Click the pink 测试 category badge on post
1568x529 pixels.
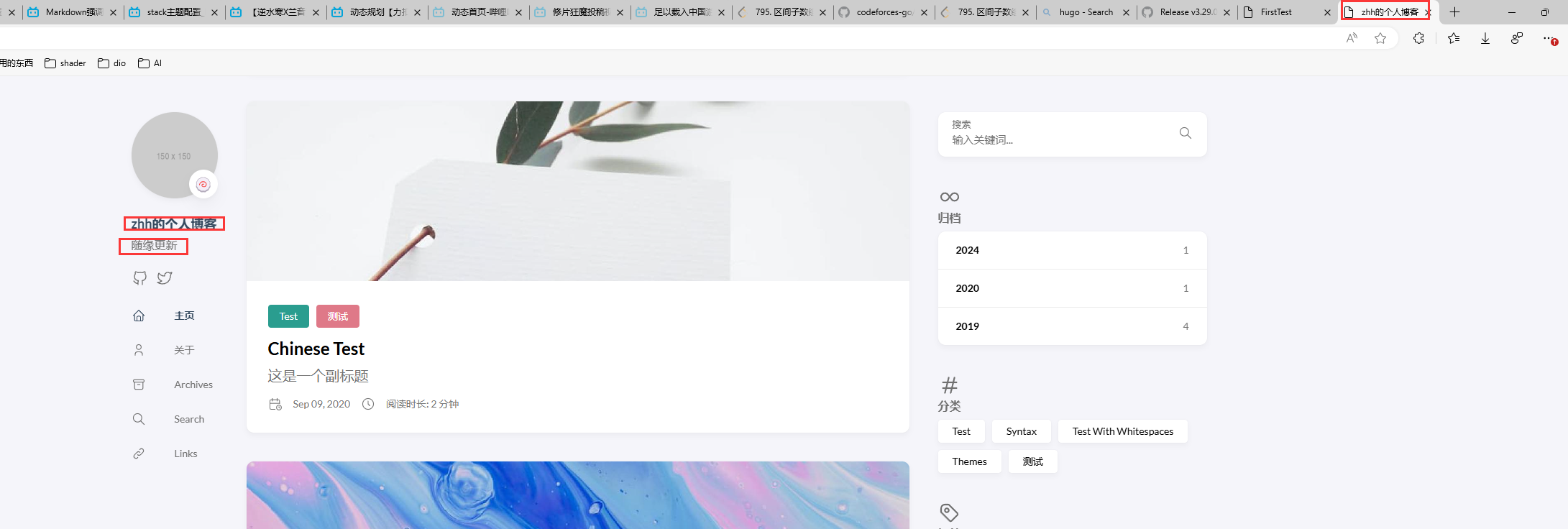pos(338,316)
